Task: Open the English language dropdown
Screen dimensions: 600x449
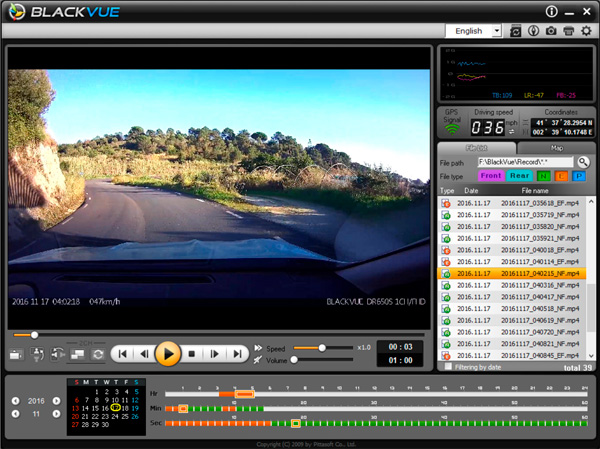Action: click(x=474, y=31)
